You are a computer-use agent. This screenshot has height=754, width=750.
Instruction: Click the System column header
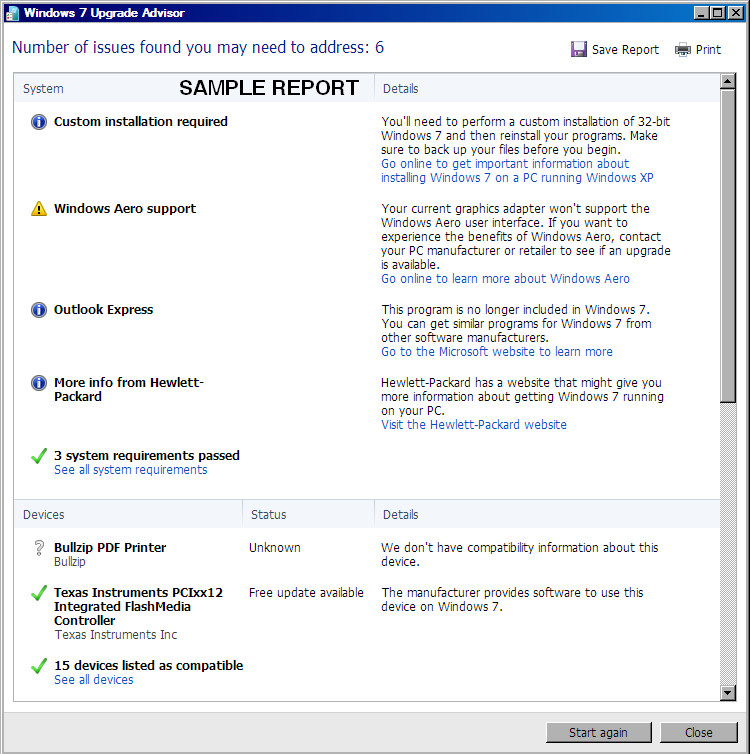tap(43, 89)
